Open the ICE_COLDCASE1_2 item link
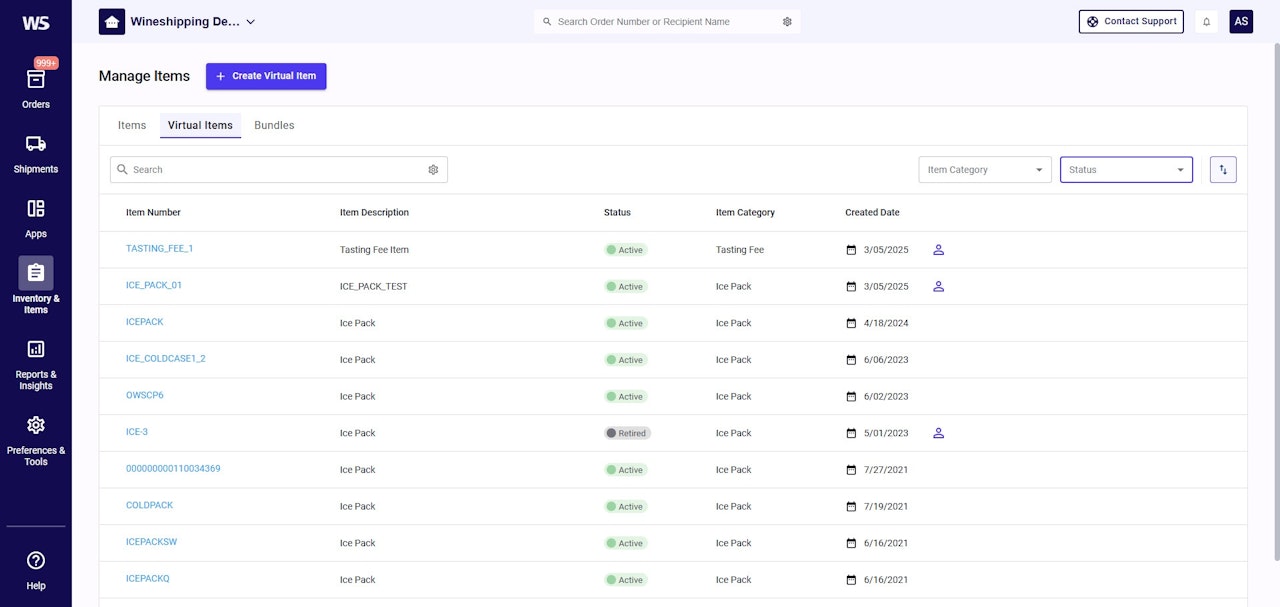1280x607 pixels. 166,359
